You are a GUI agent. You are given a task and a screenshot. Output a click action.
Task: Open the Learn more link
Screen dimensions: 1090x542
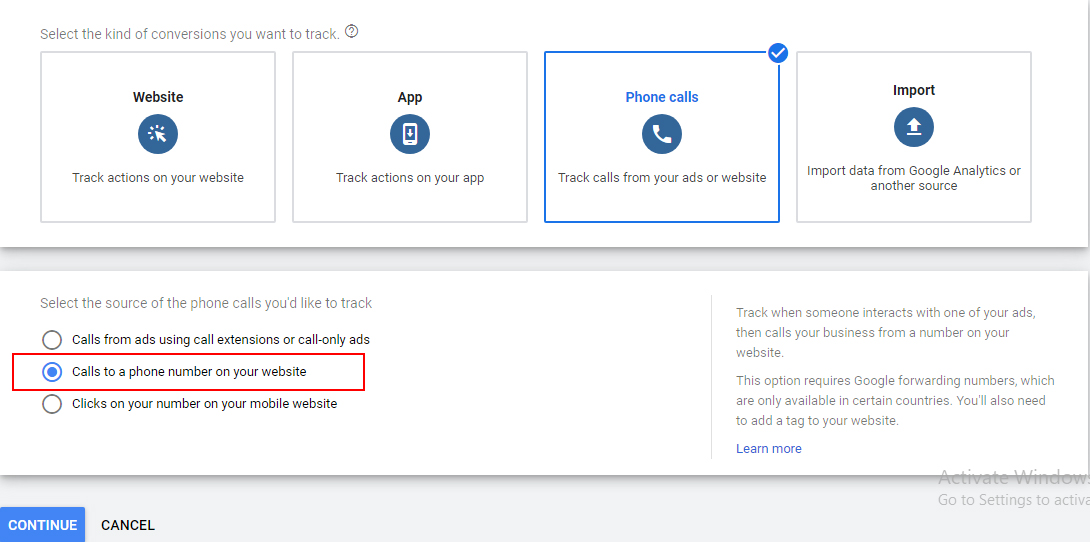(769, 449)
